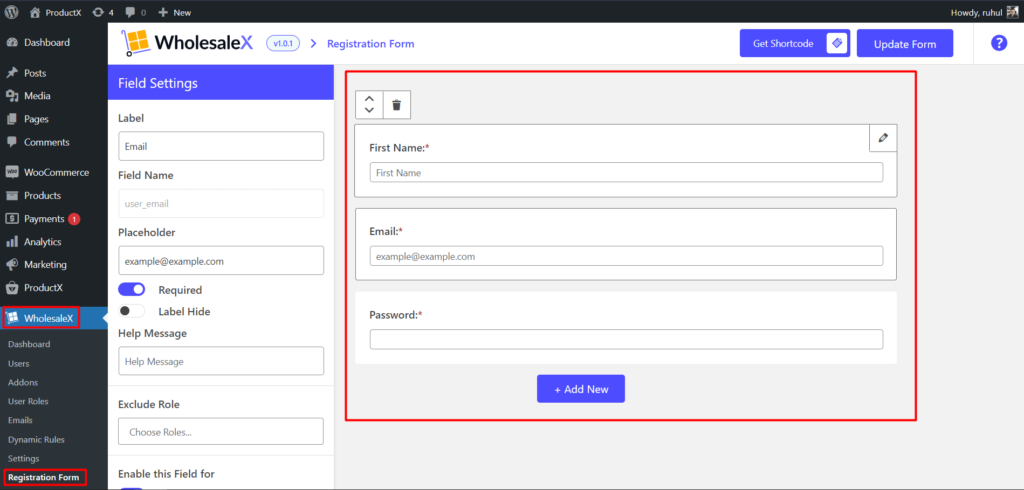The height and width of the screenshot is (490, 1024).
Task: Open the 4 pending updates
Action: point(103,12)
